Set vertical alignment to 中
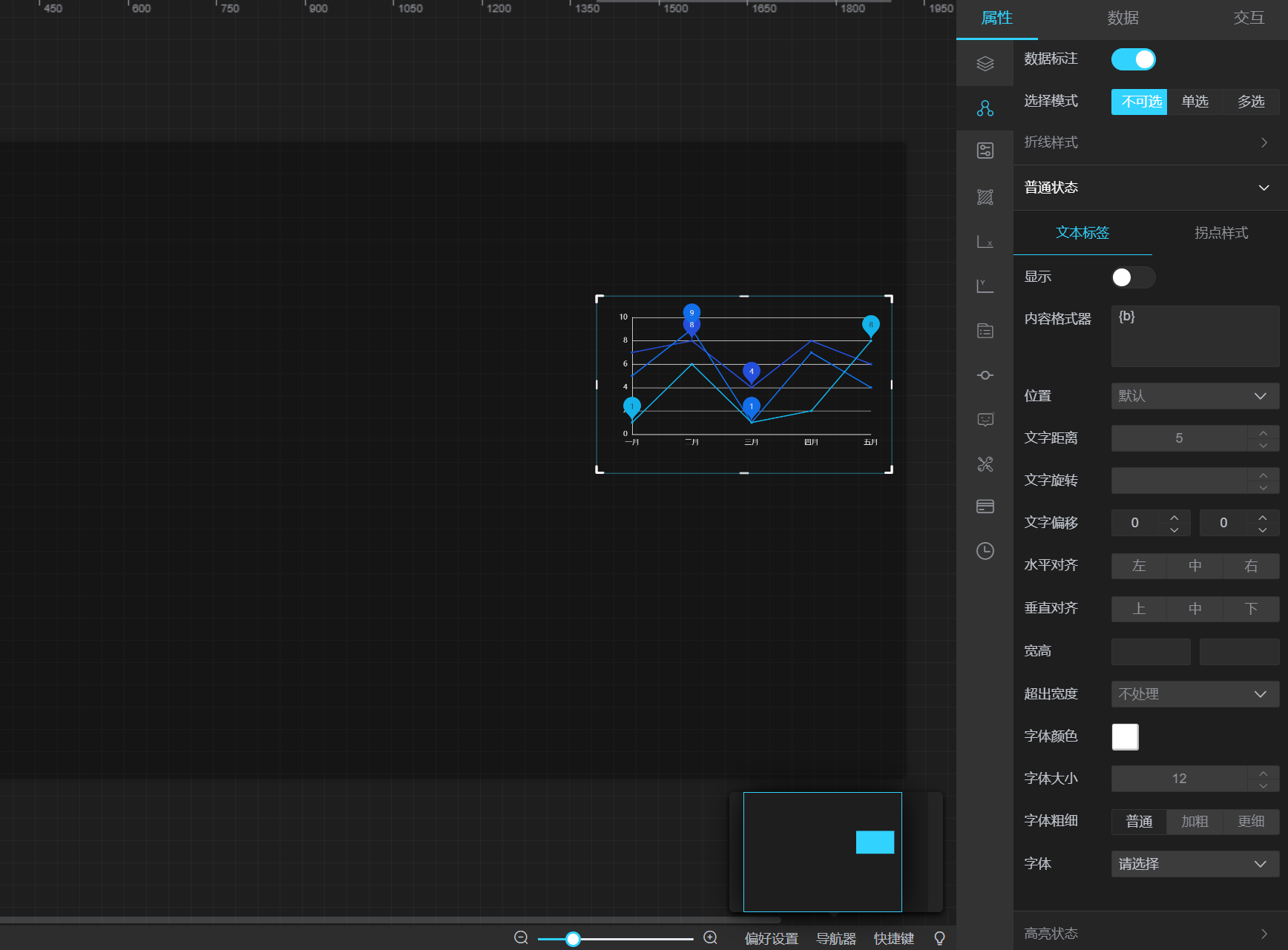This screenshot has height=950, width=1288. 1195,609
